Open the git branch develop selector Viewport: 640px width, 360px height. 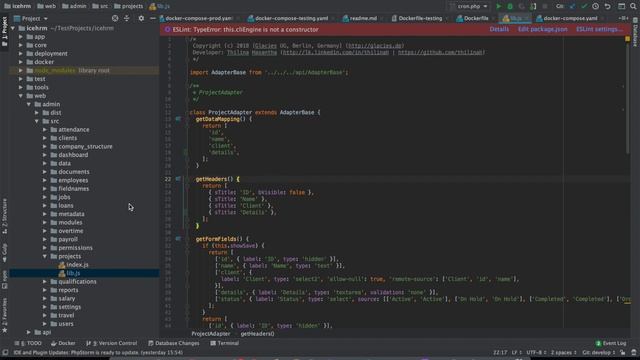pos(598,352)
